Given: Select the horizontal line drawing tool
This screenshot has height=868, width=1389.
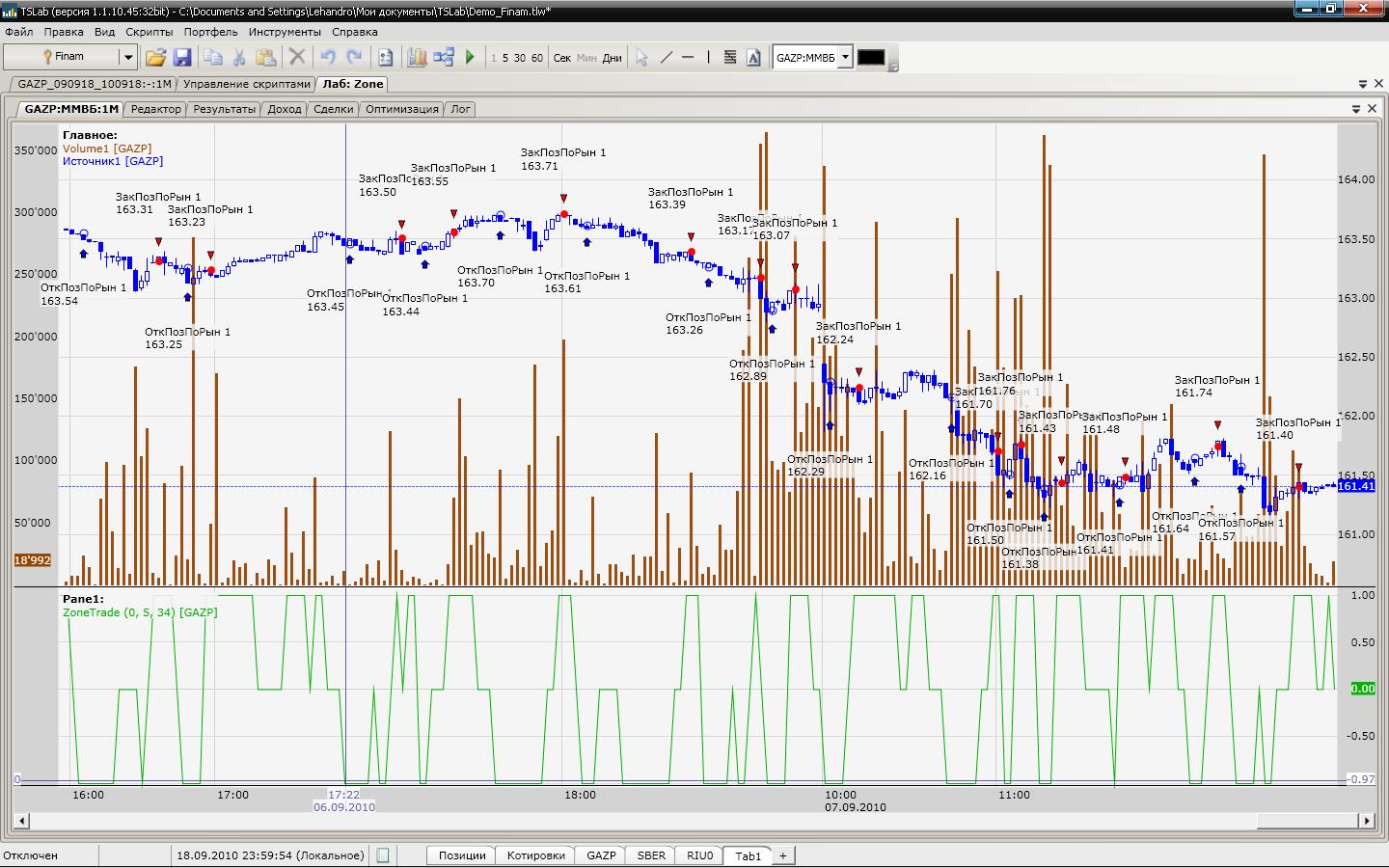Looking at the screenshot, I should pos(688,58).
